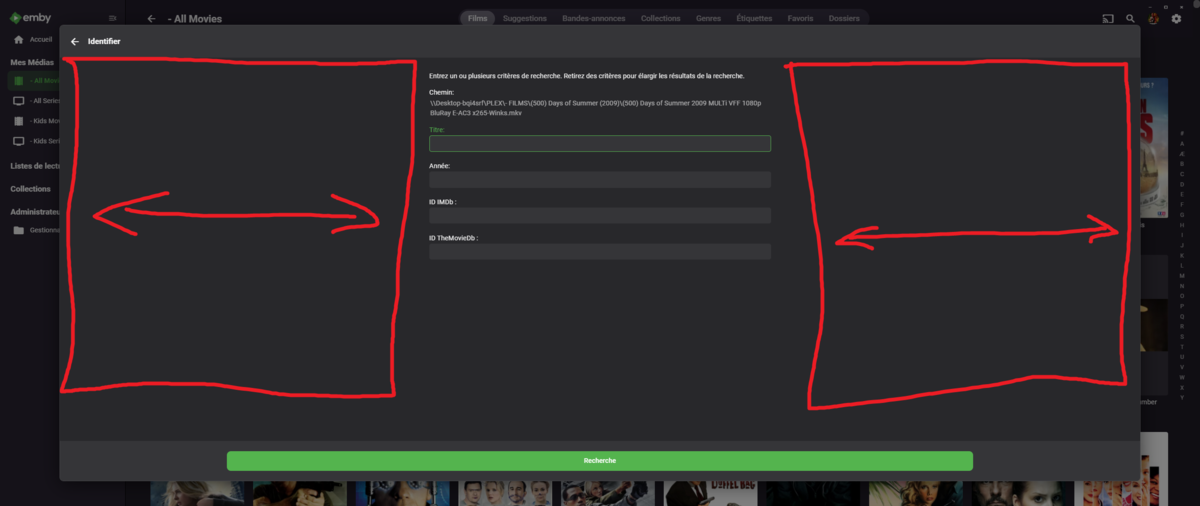Open Listes de lecture in the sidebar
This screenshot has height=506, width=1200.
(36, 166)
